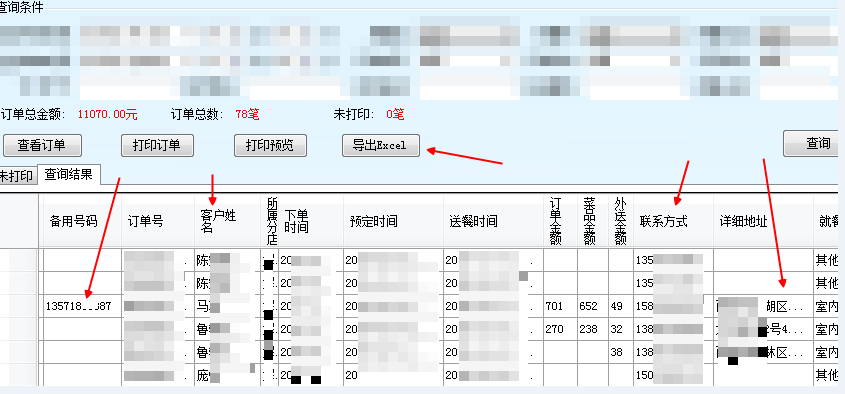Click the 预定时间 column header
Screen dimensions: 845x394
coord(393,221)
